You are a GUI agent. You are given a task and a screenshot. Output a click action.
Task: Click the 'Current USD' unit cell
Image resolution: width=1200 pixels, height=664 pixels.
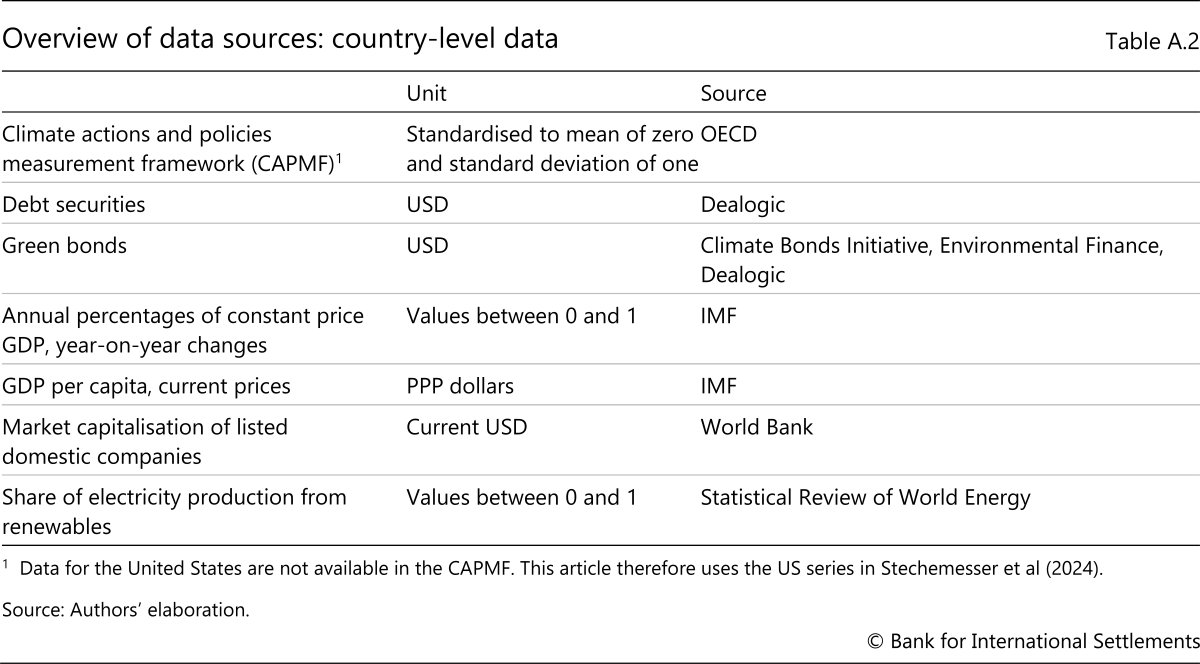point(467,428)
